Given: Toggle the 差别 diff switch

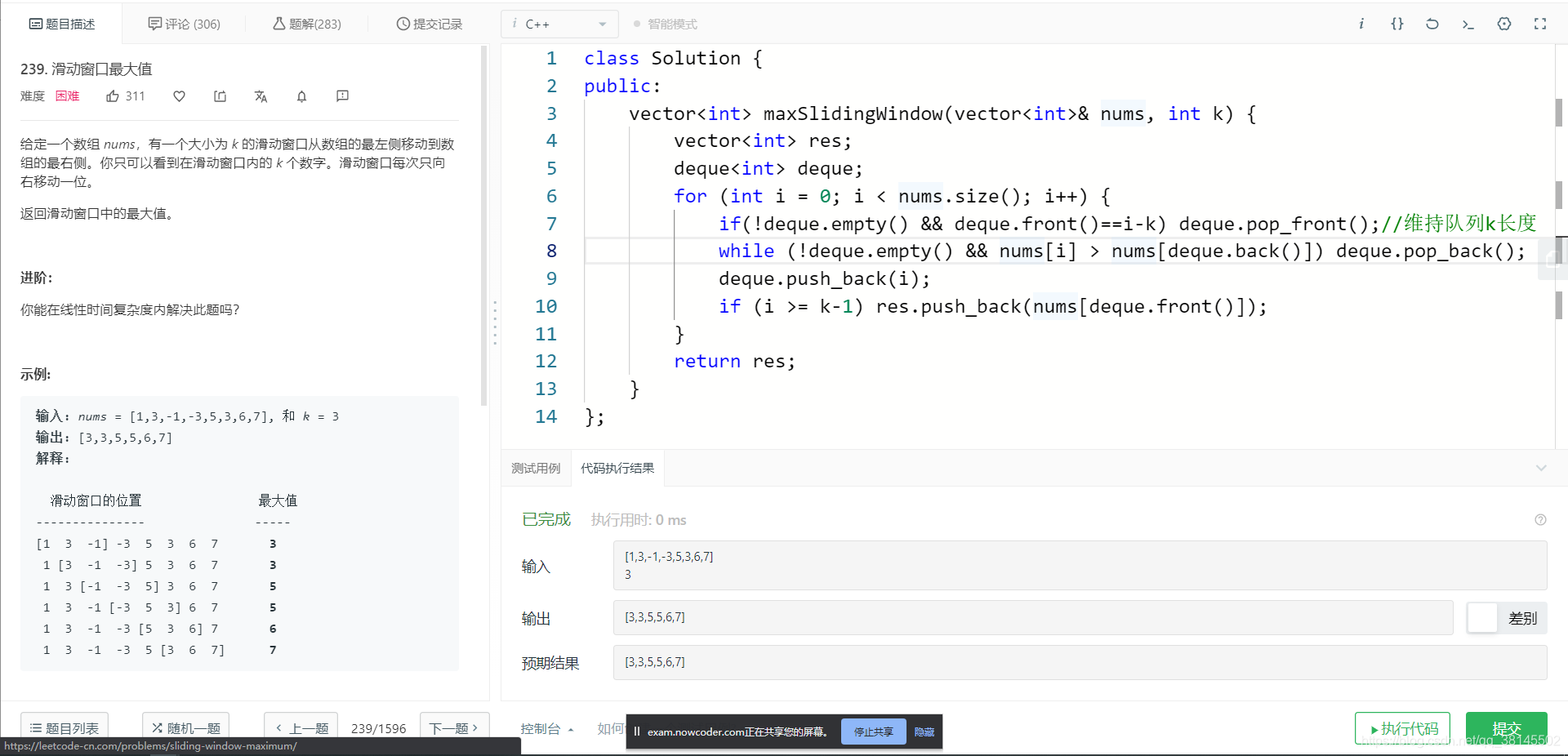Looking at the screenshot, I should [1507, 618].
